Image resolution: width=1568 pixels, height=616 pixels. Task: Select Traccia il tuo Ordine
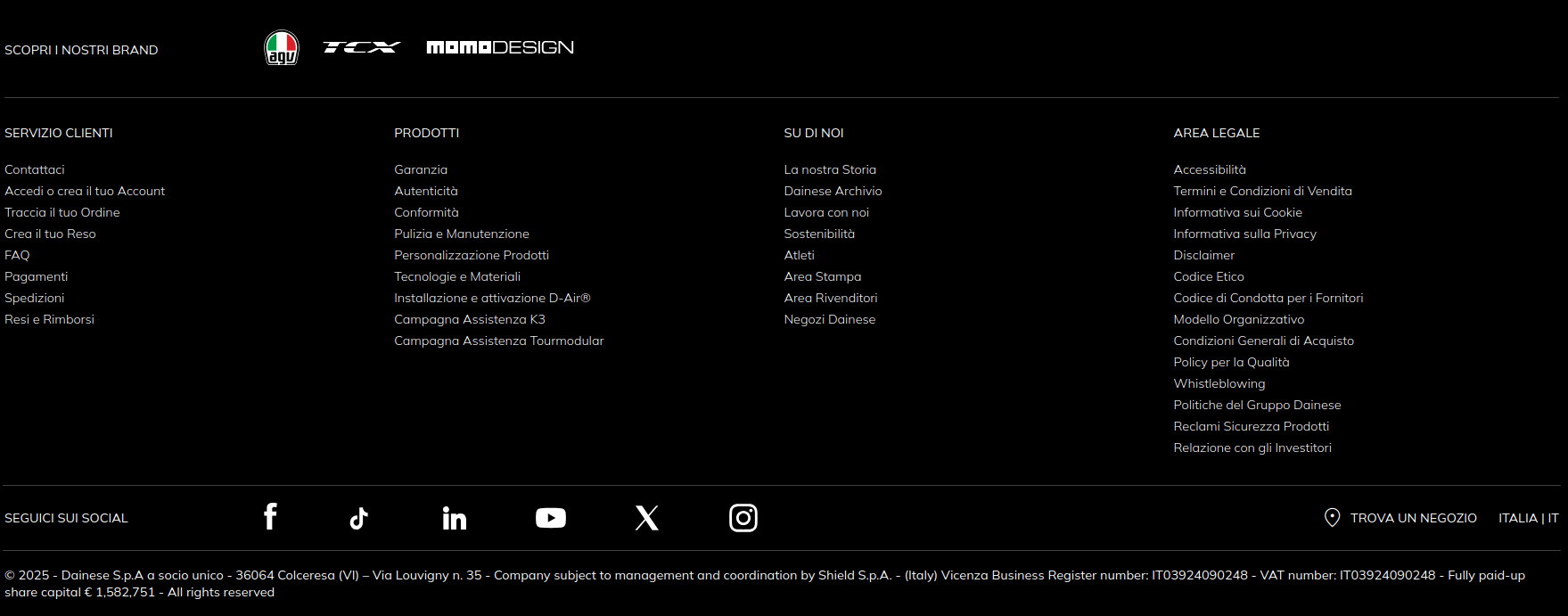[x=62, y=212]
